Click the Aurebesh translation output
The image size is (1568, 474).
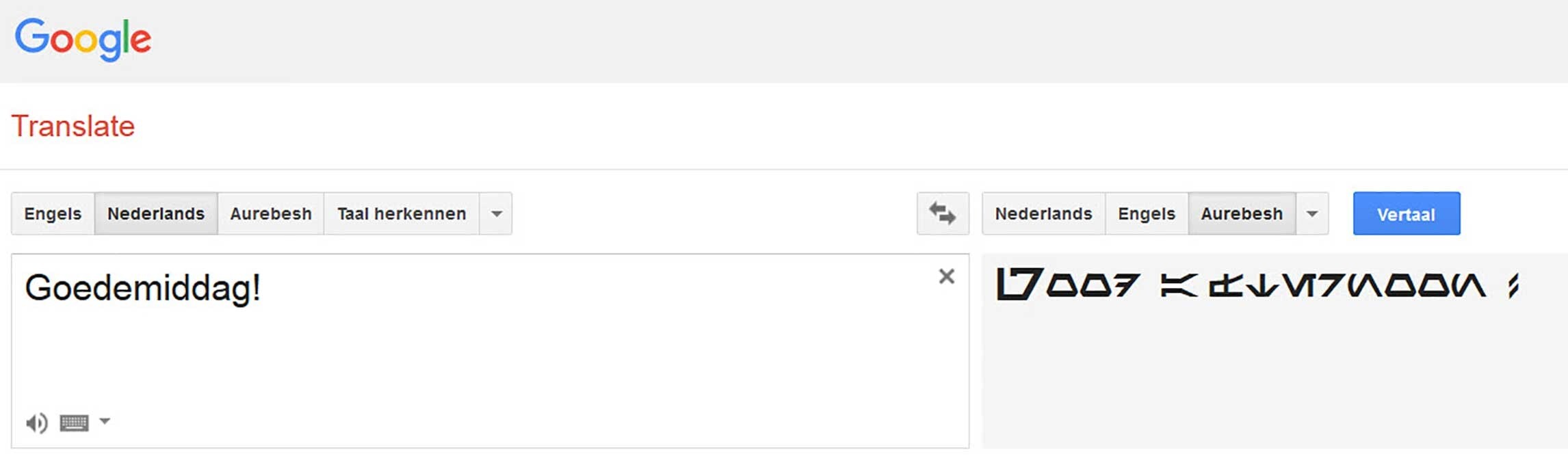[x=1257, y=285]
